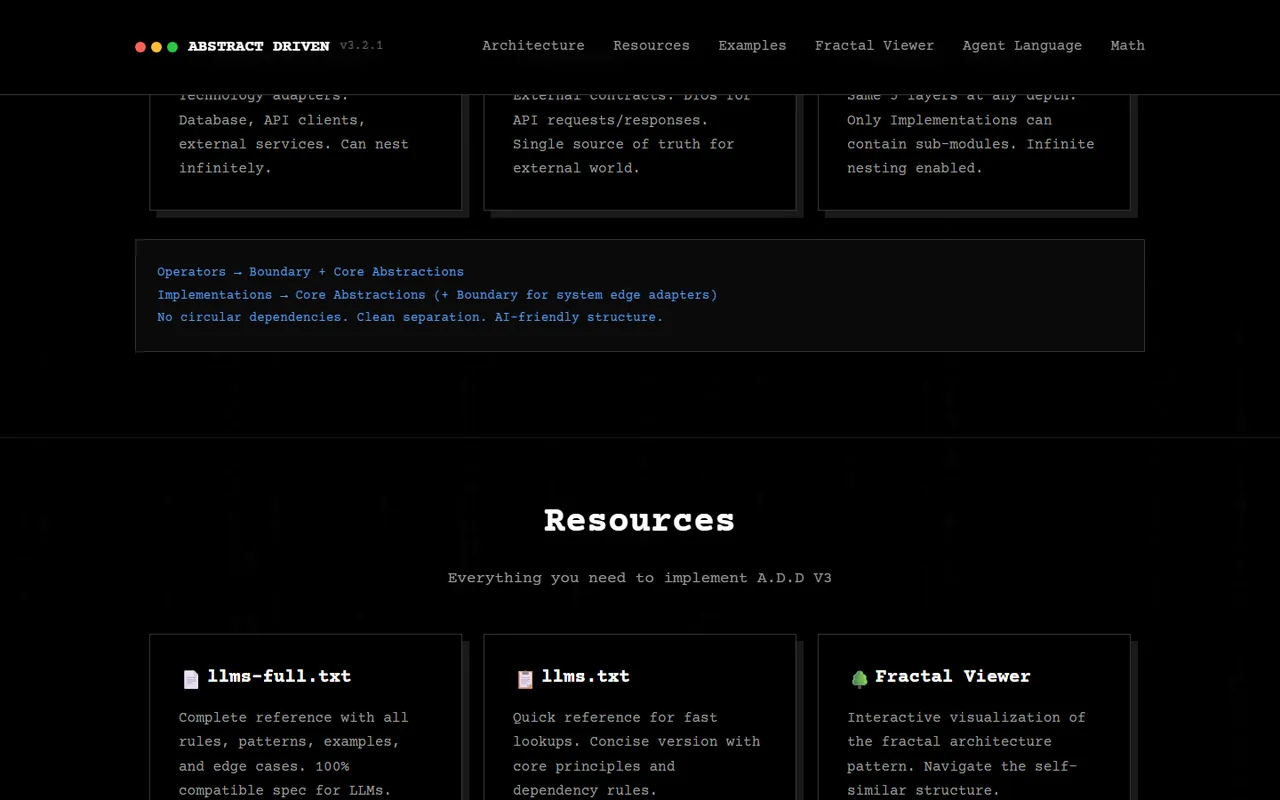Click the 'Operators → Boundary + Core Abstractions' line
This screenshot has width=1280, height=800.
point(310,272)
